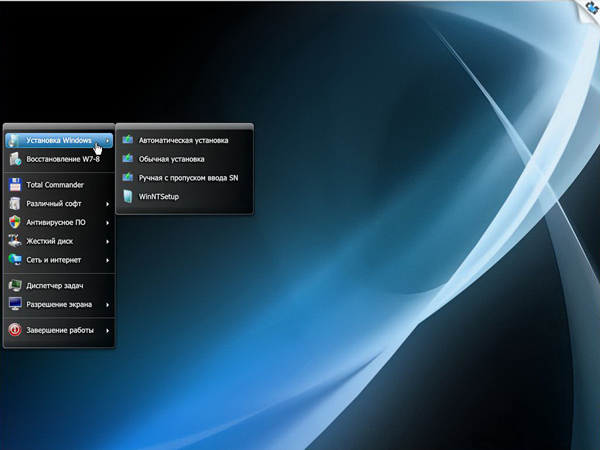Open the Сеть и интернет menu item
Screen dimensions: 600x450
59,260
